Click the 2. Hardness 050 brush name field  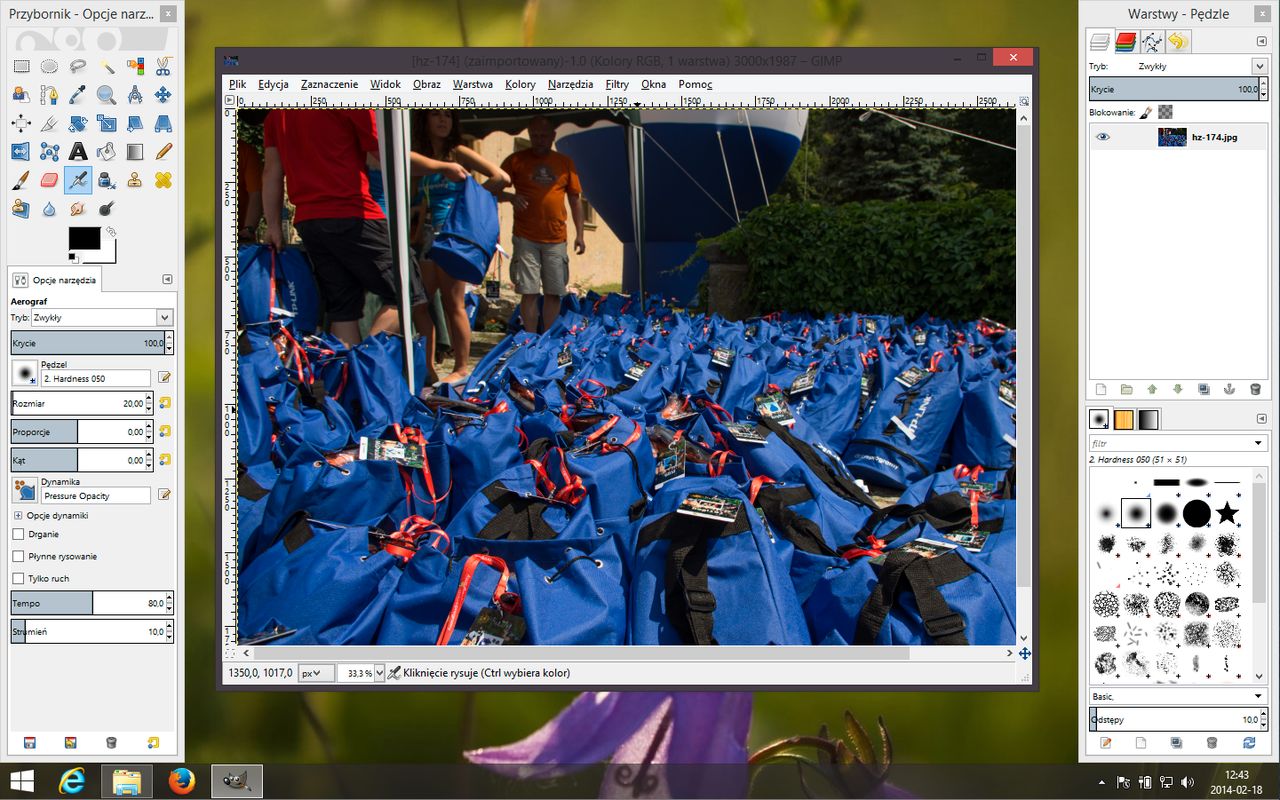pos(96,379)
